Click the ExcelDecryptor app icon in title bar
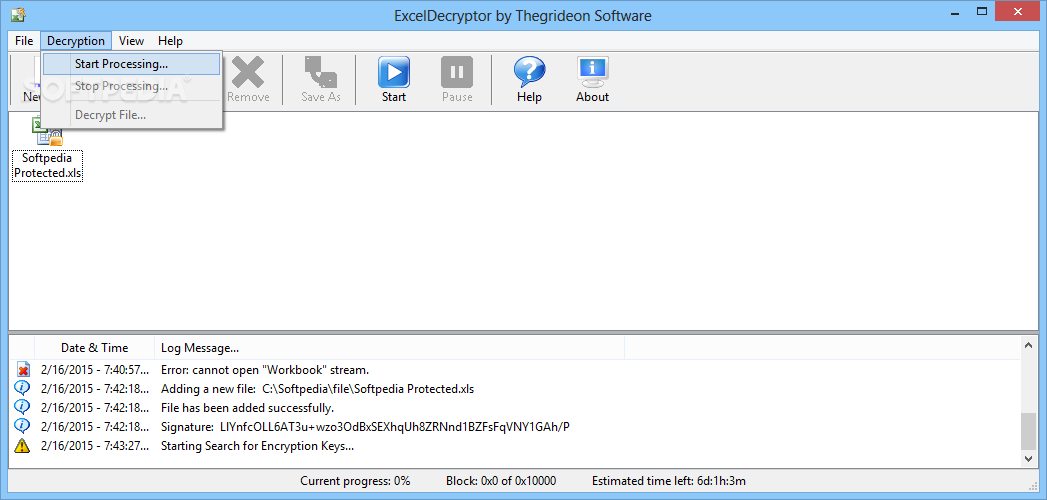 click(18, 13)
